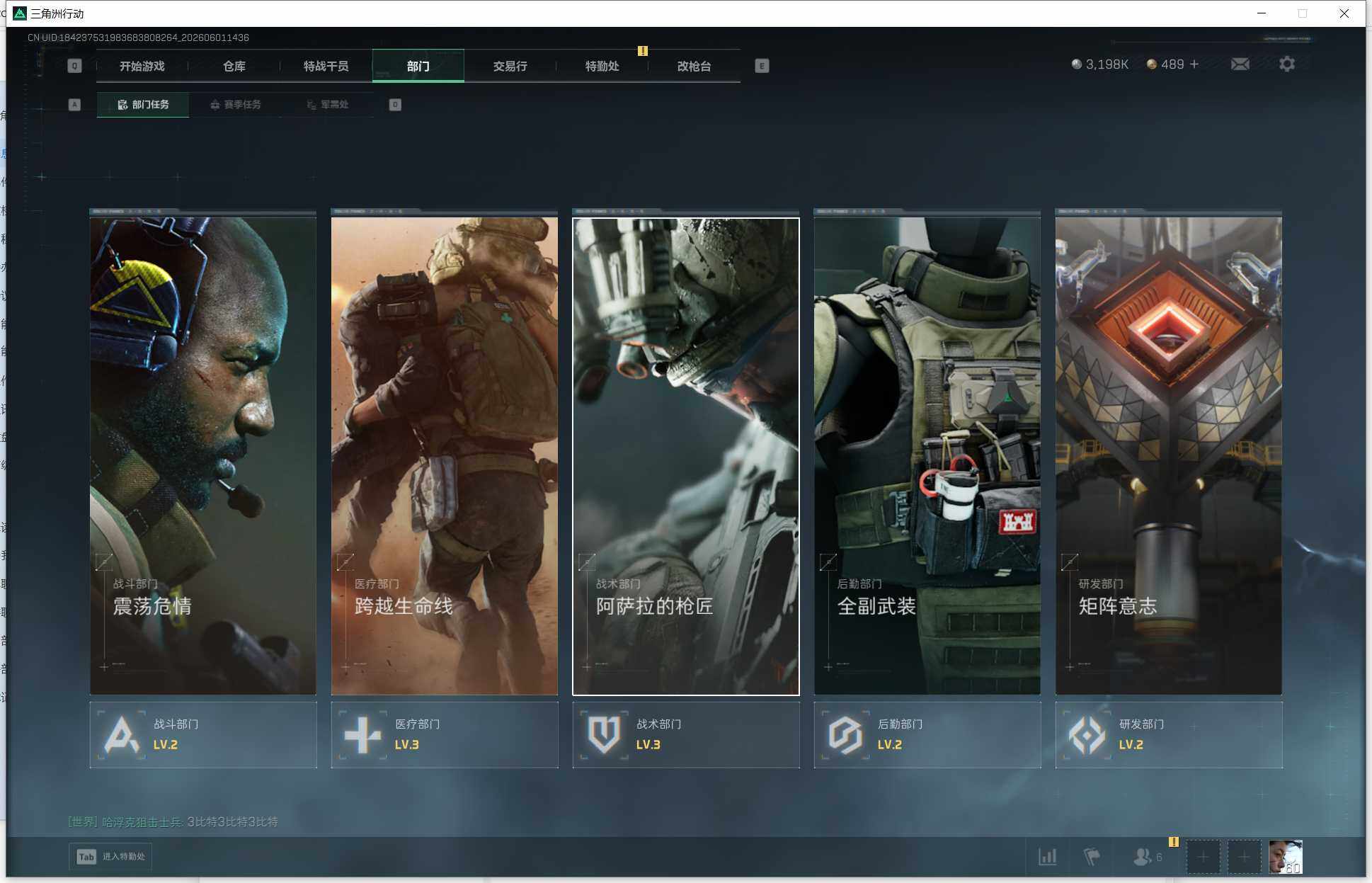Image resolution: width=1372 pixels, height=883 pixels.
Task: Switch to the 特勤处 tab
Action: coord(602,66)
